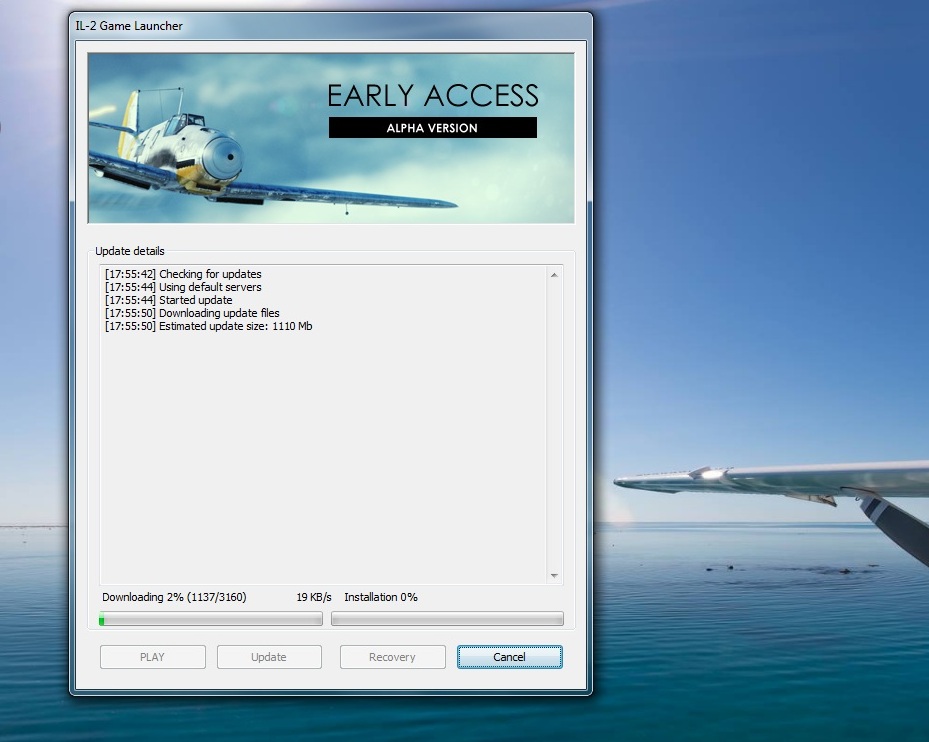The height and width of the screenshot is (742, 929).
Task: Click the Update button
Action: [x=269, y=657]
